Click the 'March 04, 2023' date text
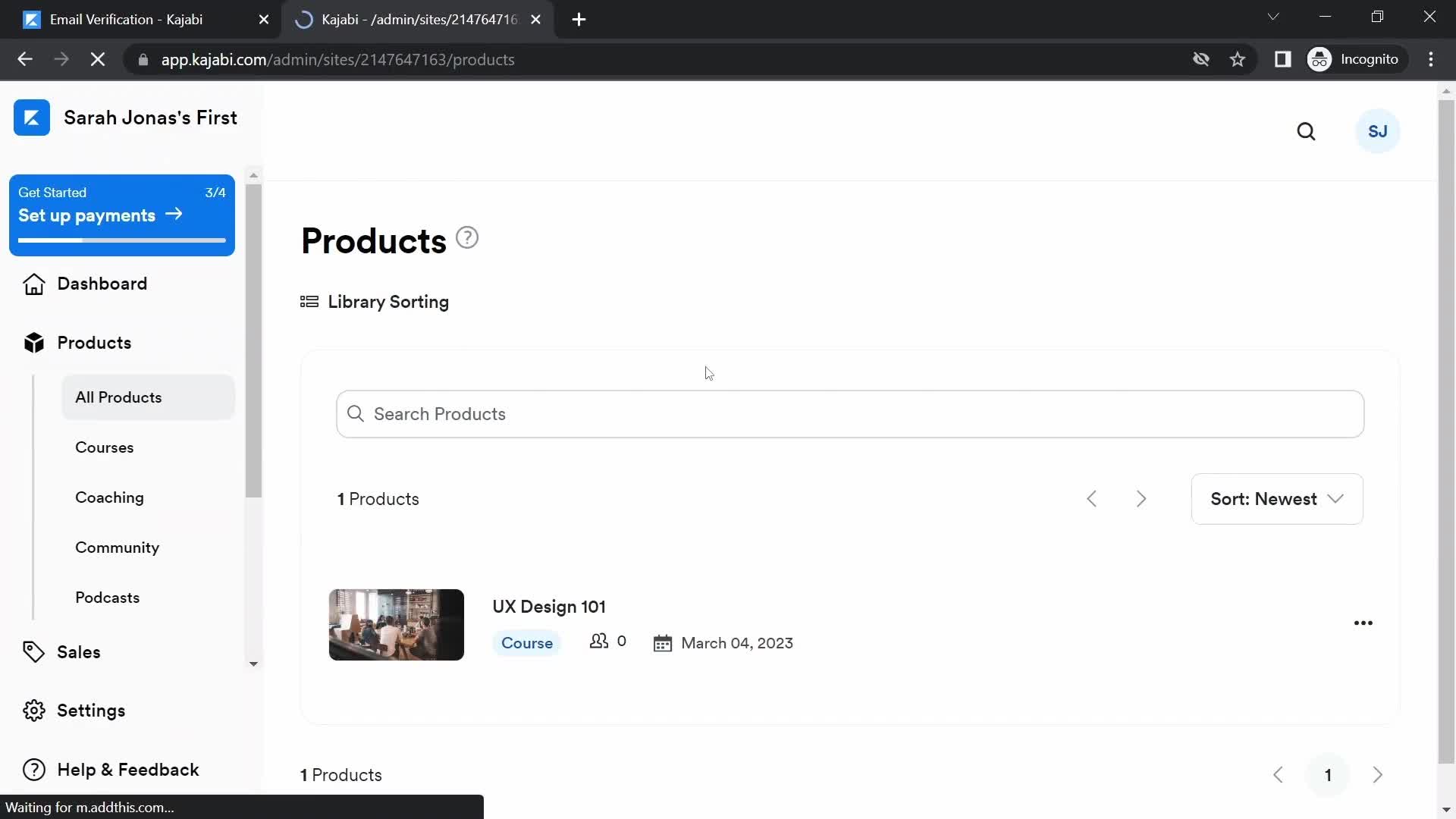1456x819 pixels. pos(737,643)
